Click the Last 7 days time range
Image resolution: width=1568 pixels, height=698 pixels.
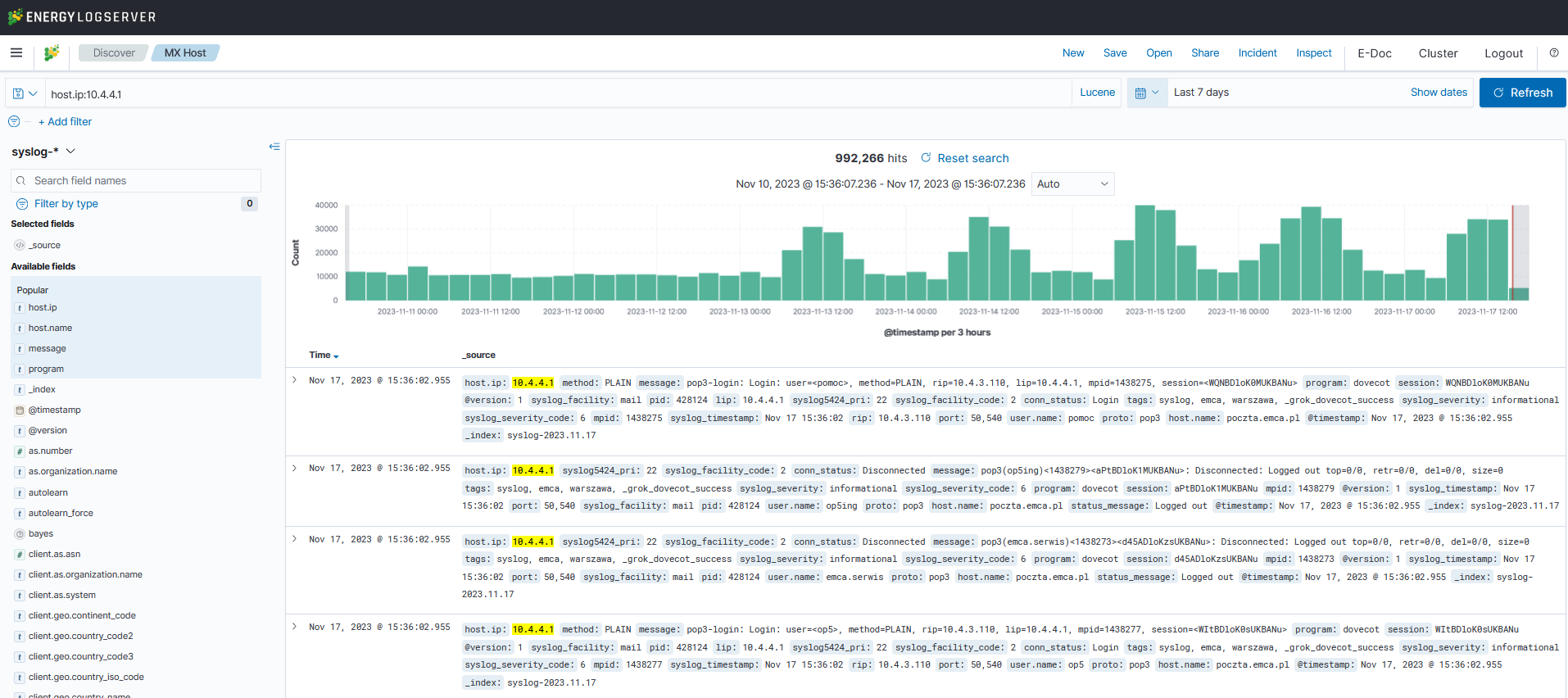pos(1201,93)
